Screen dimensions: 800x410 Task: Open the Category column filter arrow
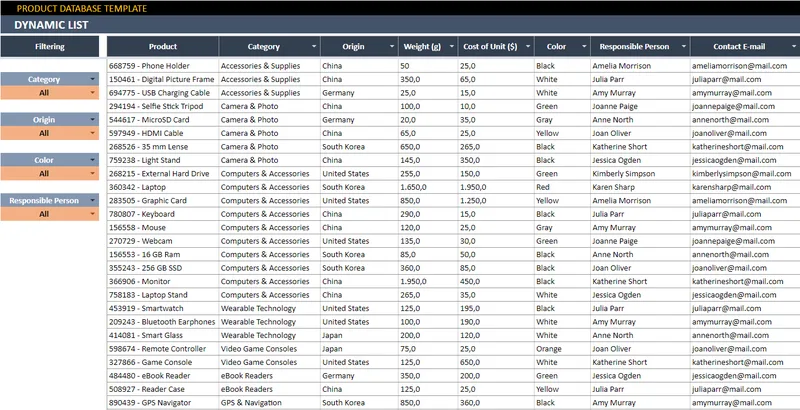click(x=314, y=46)
